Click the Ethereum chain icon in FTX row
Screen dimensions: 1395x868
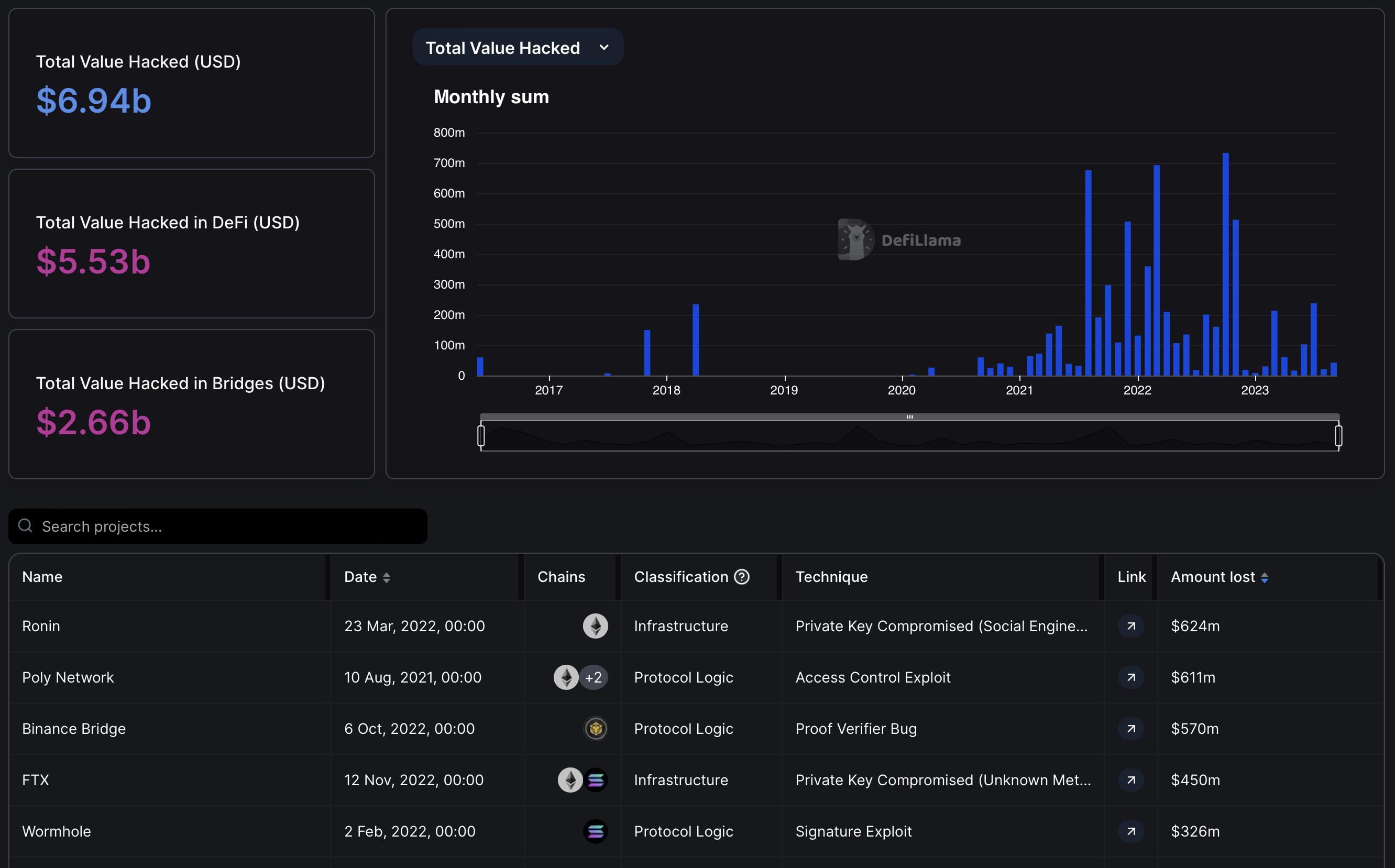click(x=570, y=780)
